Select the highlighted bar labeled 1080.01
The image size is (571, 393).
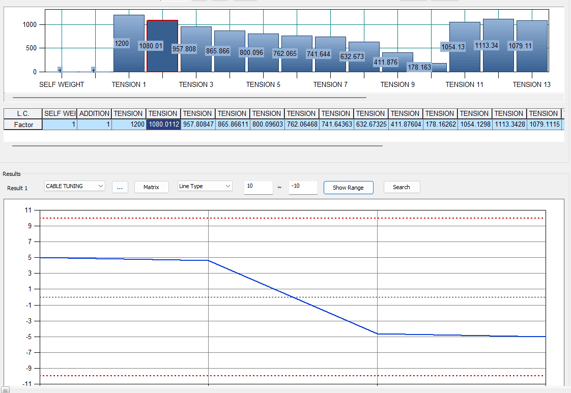tap(162, 46)
